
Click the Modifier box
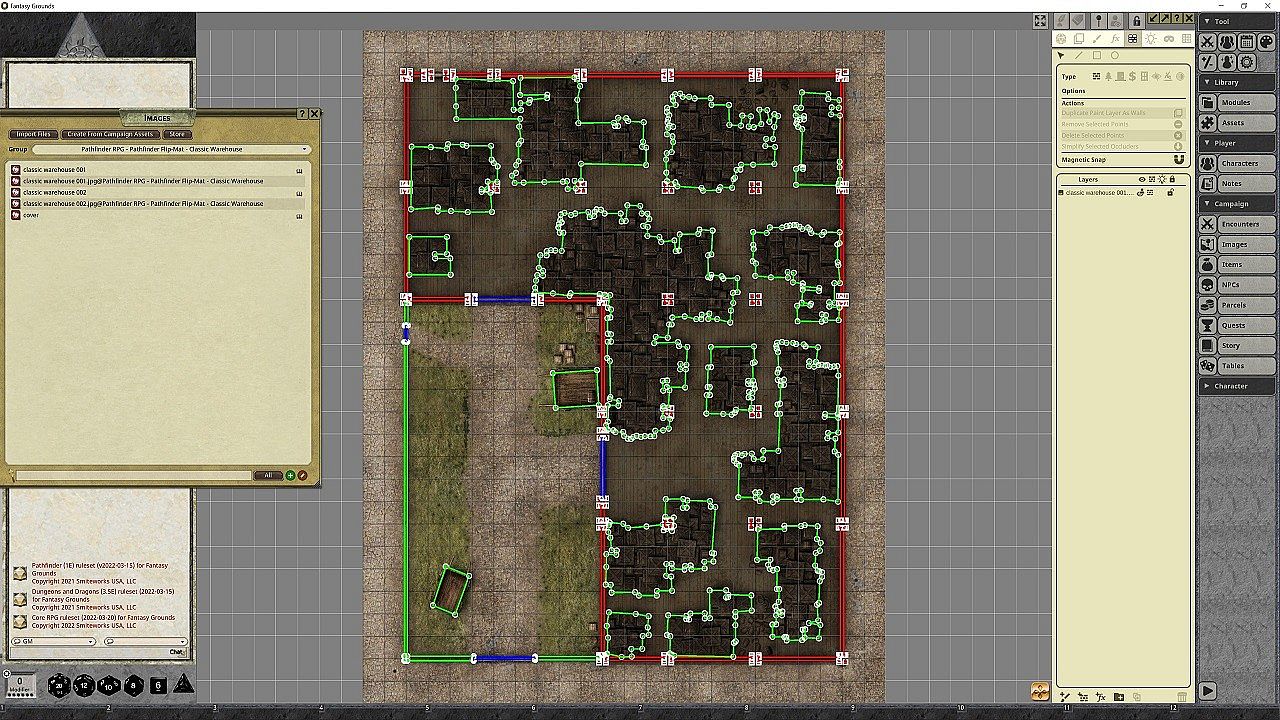point(20,683)
